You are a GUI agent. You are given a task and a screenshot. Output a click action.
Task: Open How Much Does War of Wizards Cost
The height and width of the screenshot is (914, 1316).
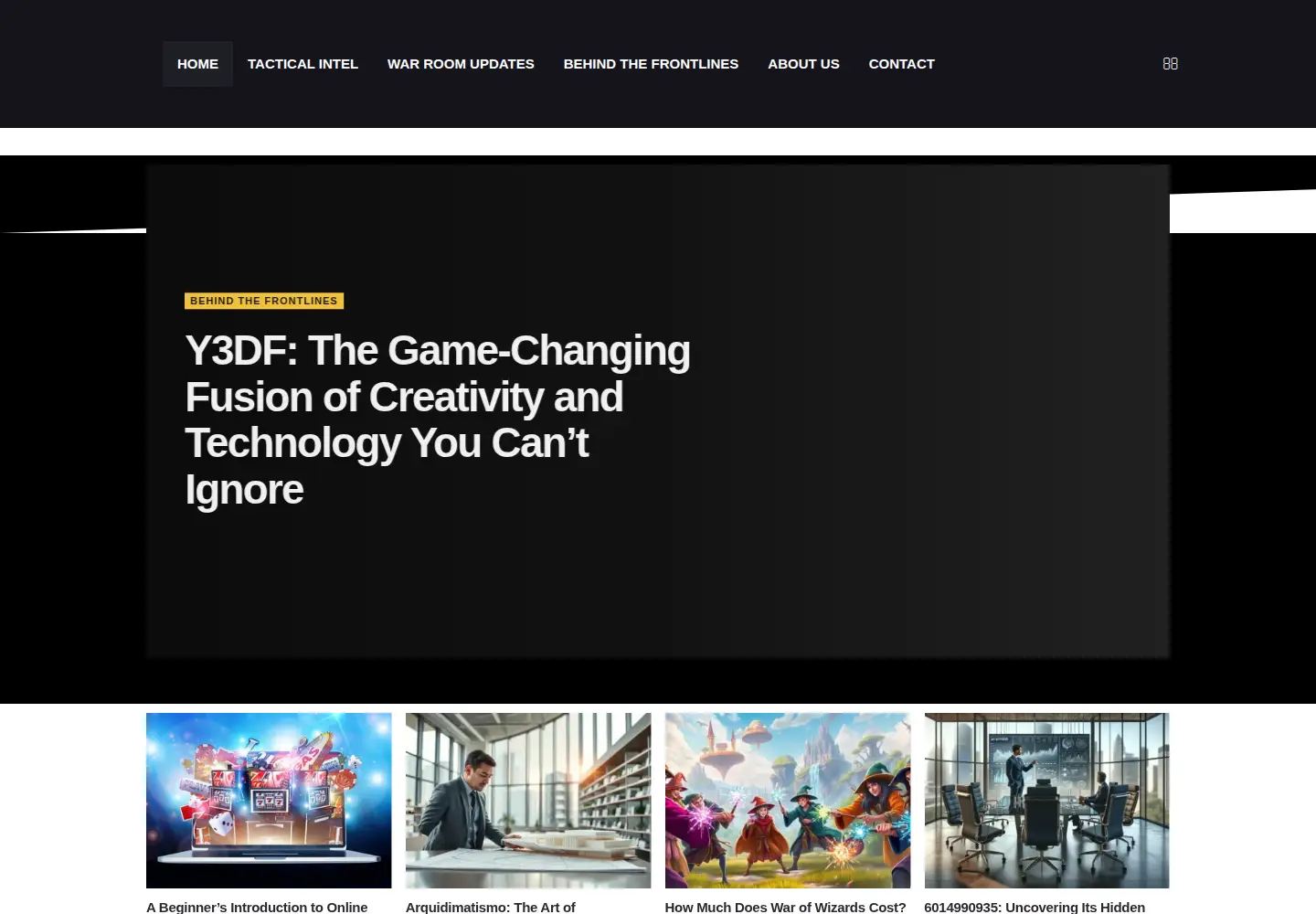coord(785,907)
